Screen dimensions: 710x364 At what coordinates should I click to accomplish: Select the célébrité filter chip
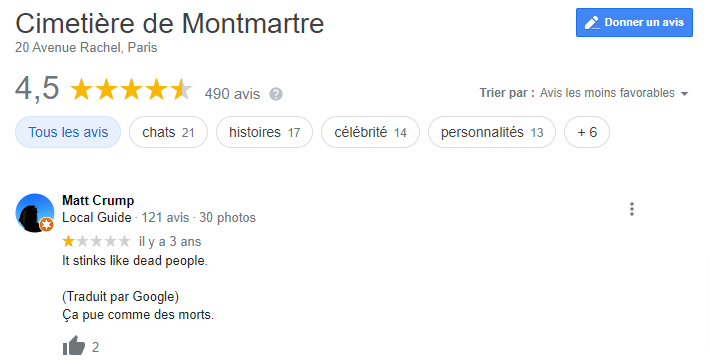click(x=370, y=132)
